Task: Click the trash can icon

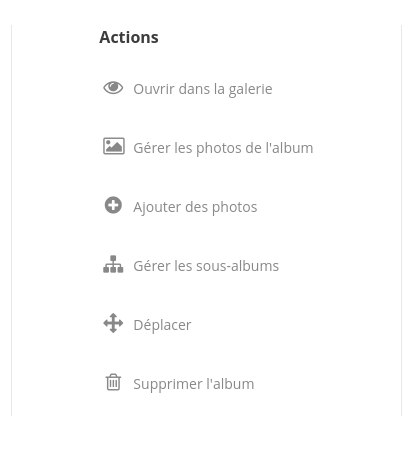Action: click(113, 382)
